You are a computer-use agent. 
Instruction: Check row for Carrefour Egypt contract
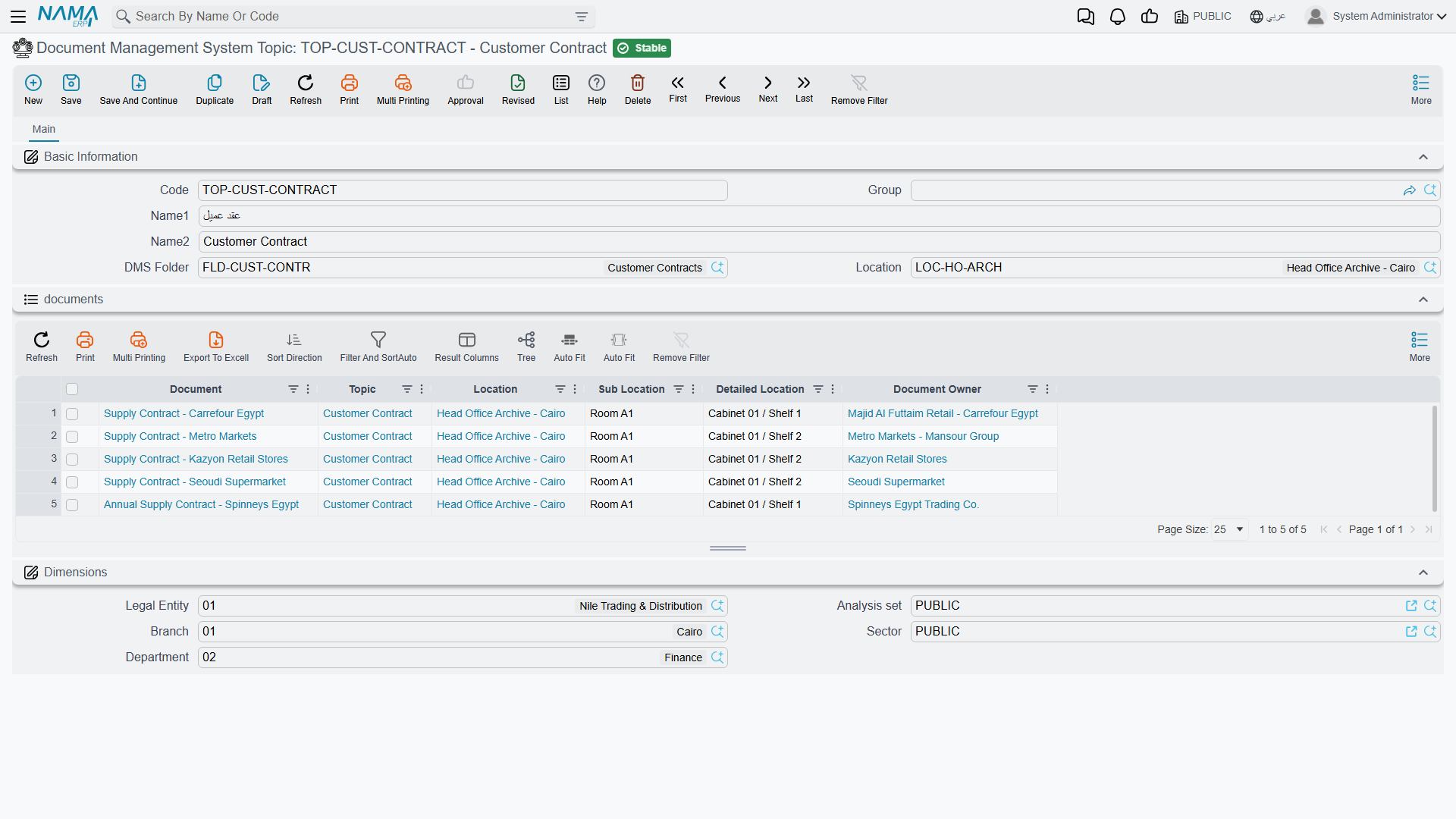click(x=72, y=414)
